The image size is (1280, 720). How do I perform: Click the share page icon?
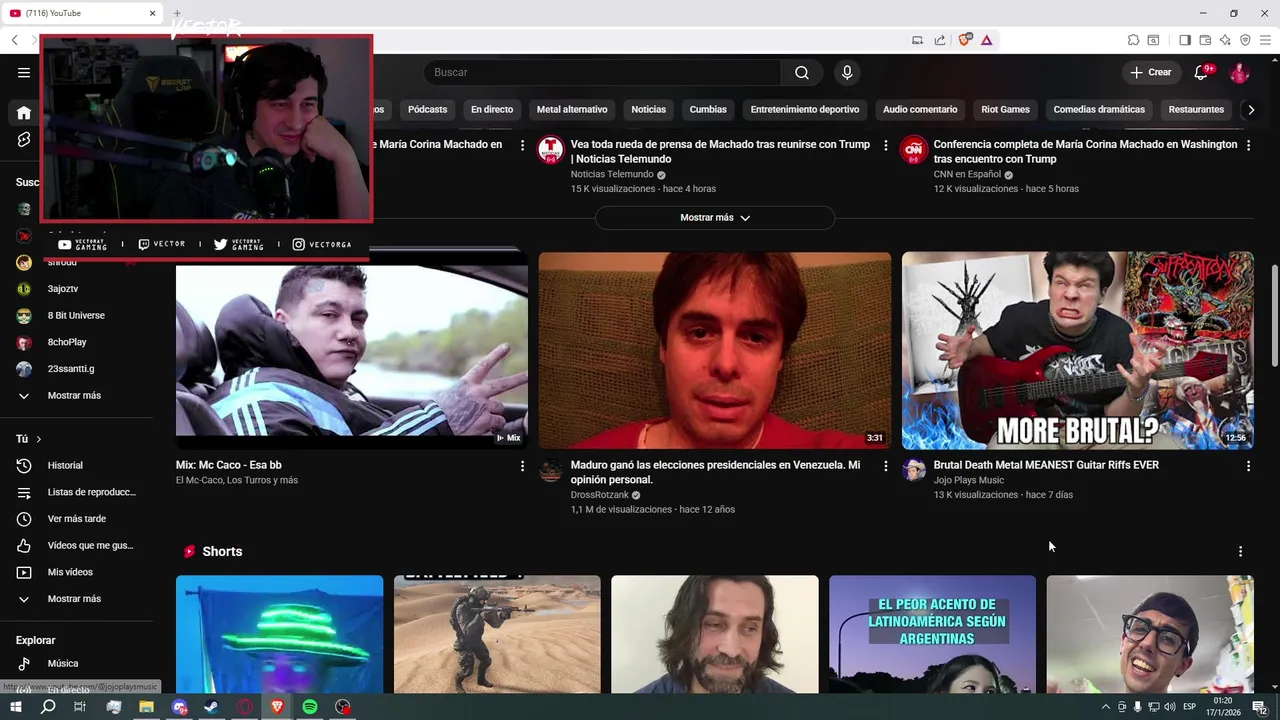[940, 40]
